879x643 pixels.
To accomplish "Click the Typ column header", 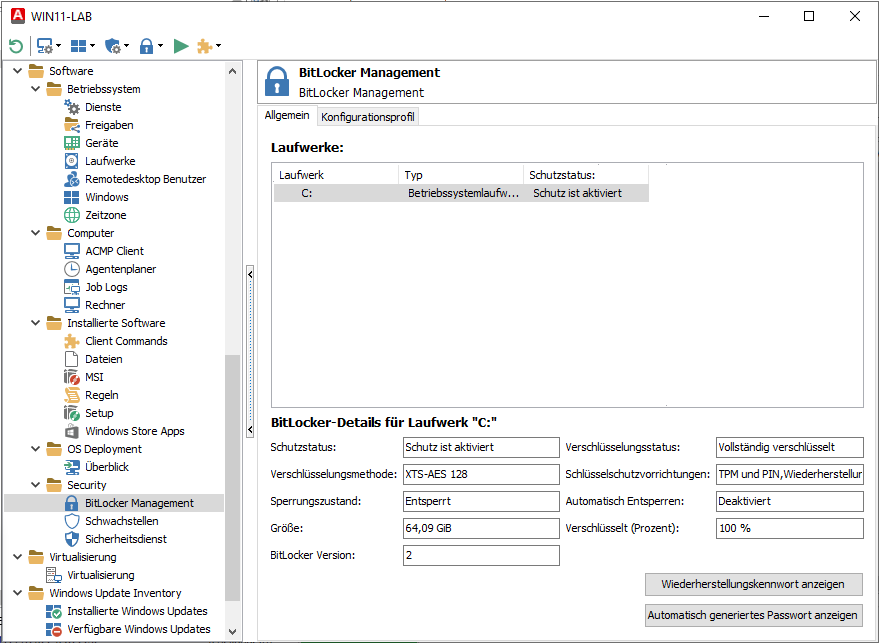I will tap(461, 175).
